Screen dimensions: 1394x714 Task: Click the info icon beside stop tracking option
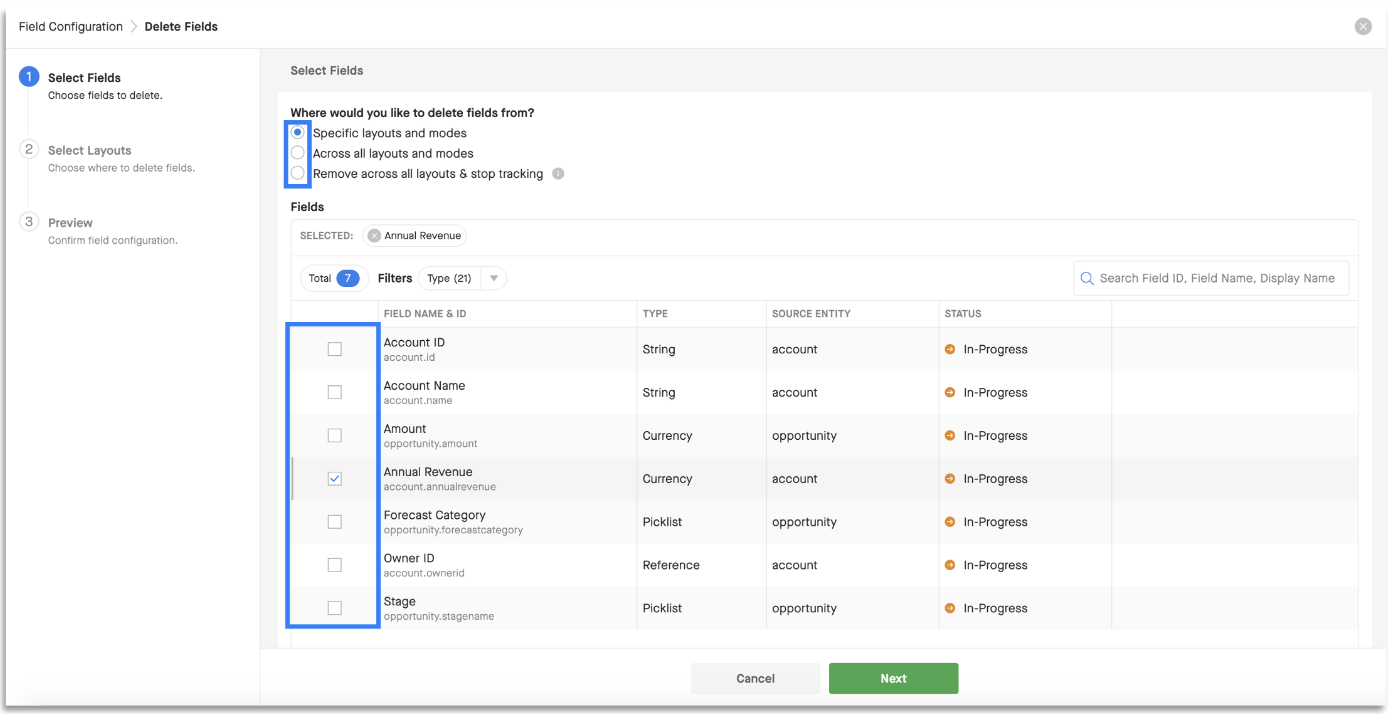[558, 174]
